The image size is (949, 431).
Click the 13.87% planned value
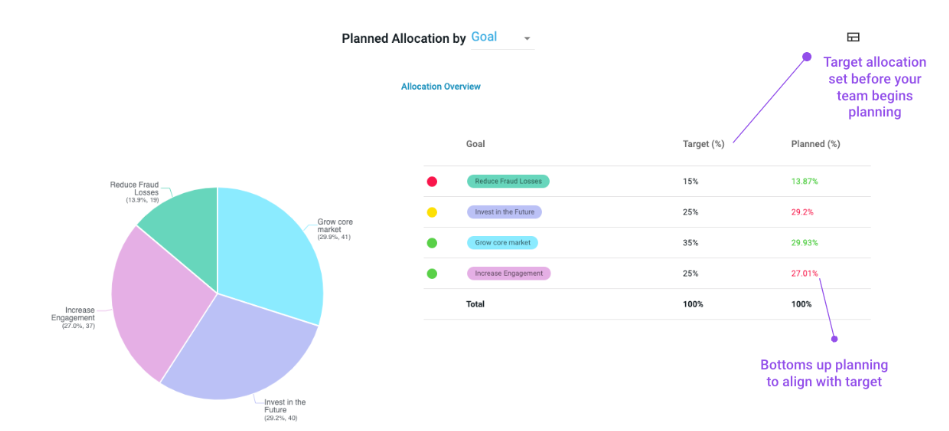click(x=804, y=181)
